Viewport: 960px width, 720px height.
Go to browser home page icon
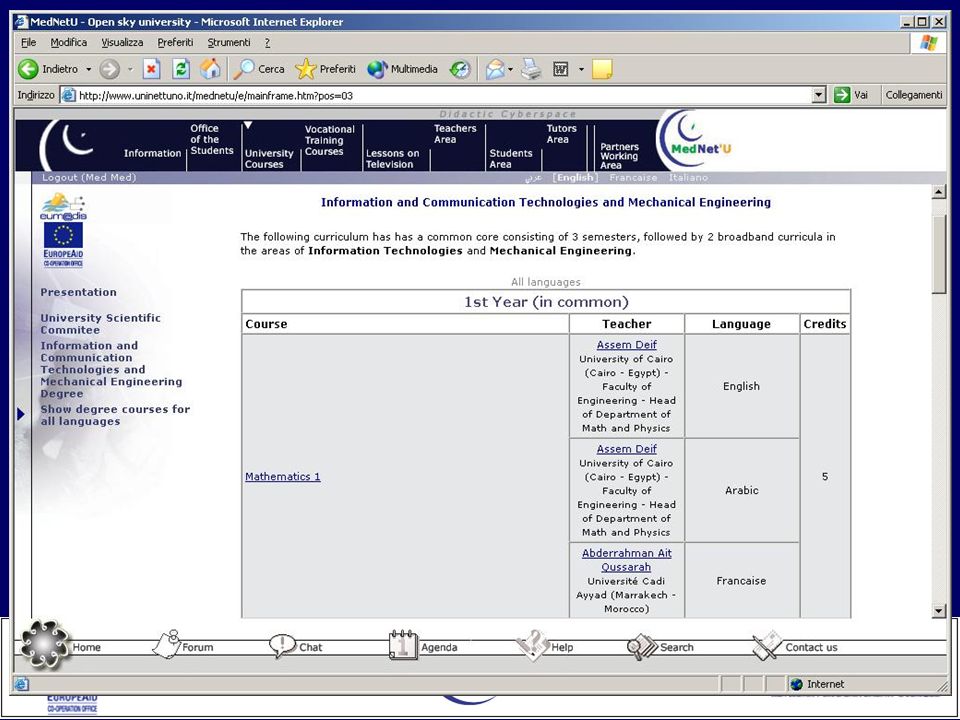(x=210, y=69)
